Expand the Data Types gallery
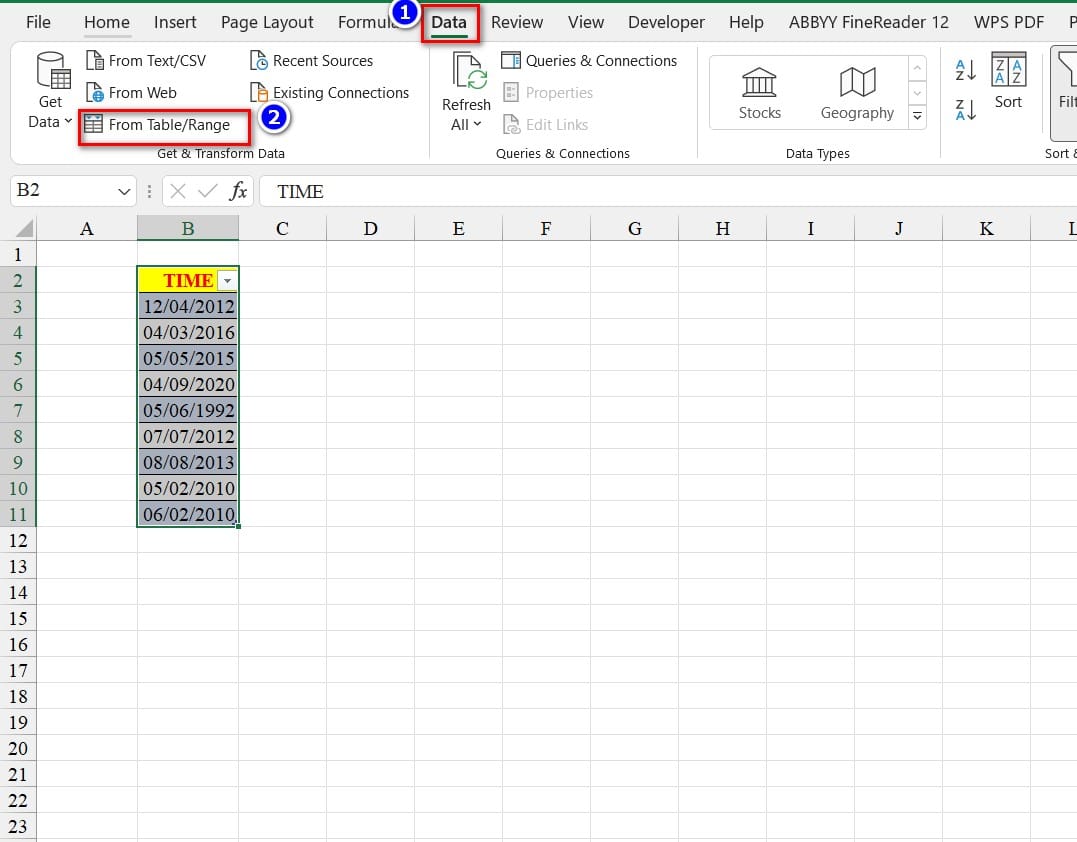Viewport: 1077px width, 842px height. [x=917, y=117]
